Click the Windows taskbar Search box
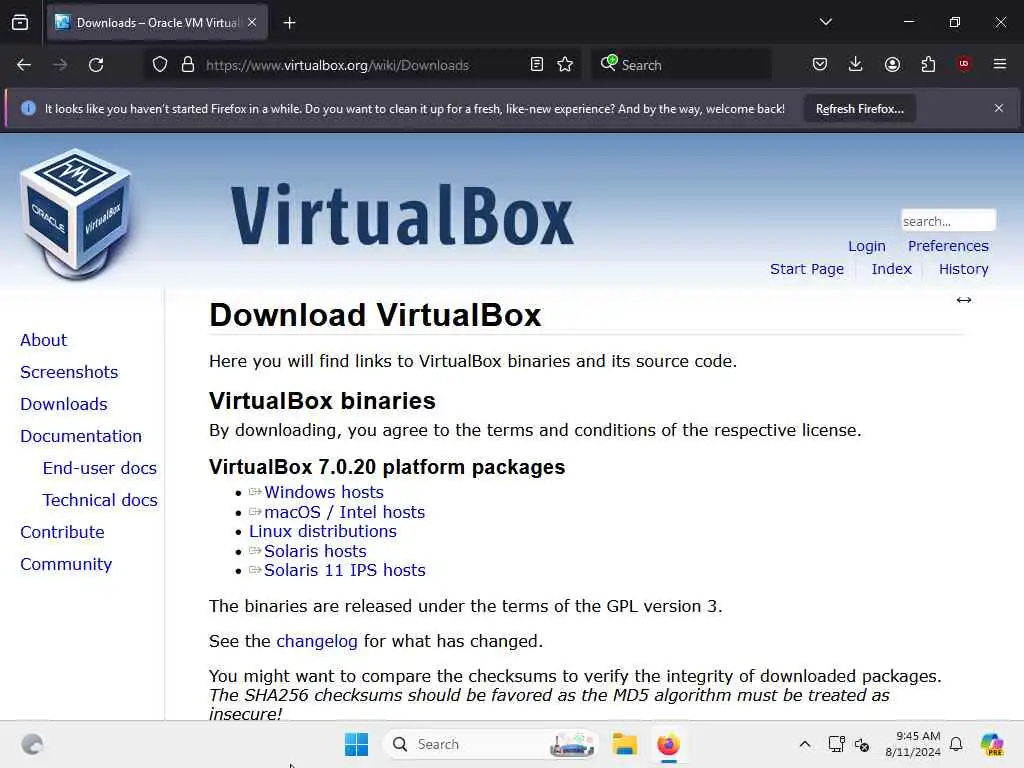 (491, 744)
